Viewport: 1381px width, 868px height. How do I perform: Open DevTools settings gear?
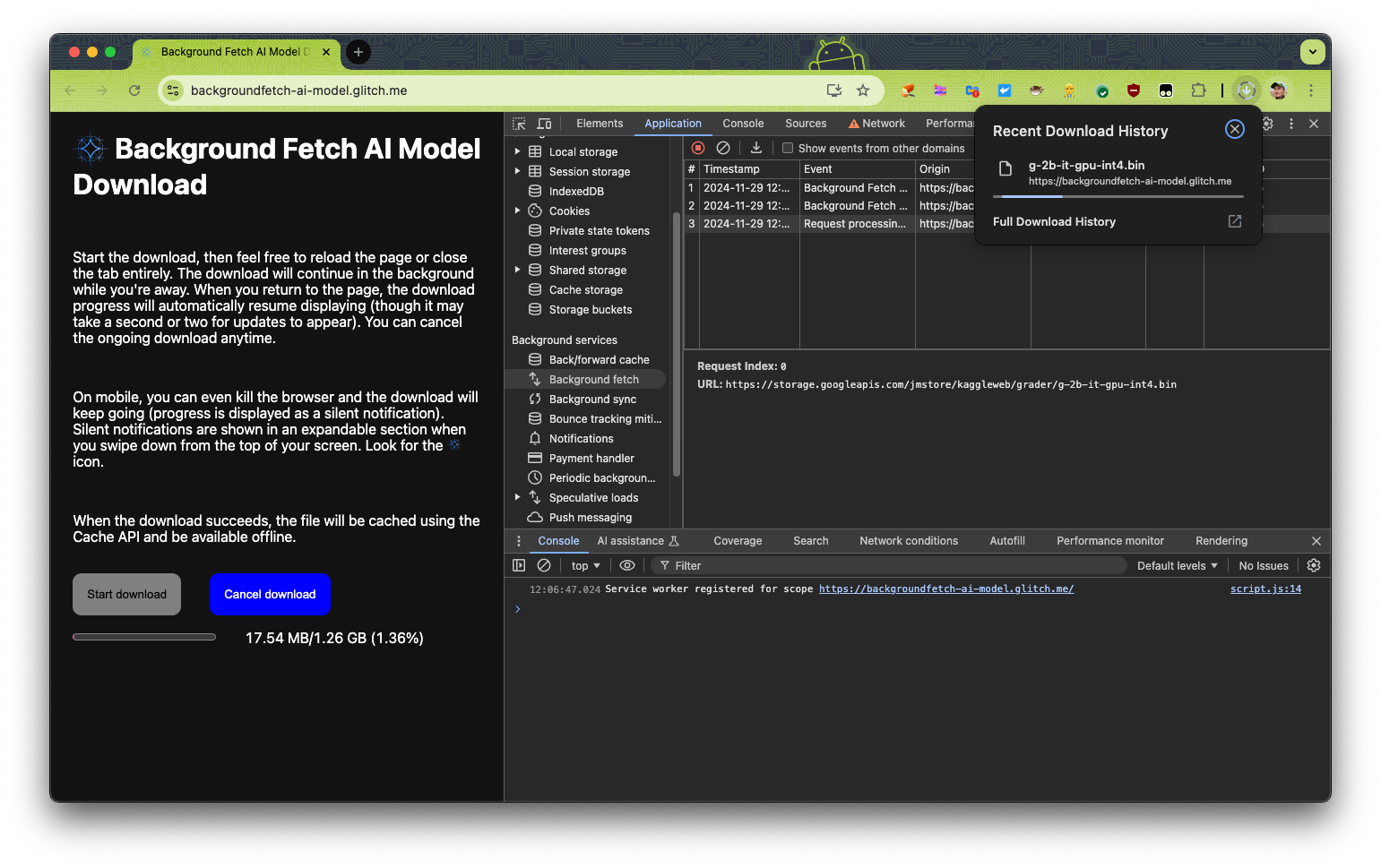coord(1267,124)
